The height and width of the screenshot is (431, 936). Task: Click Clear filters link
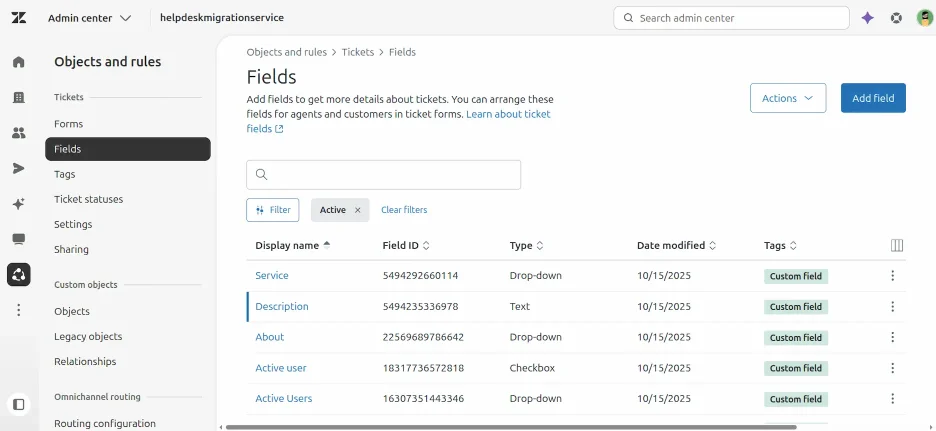(x=404, y=210)
